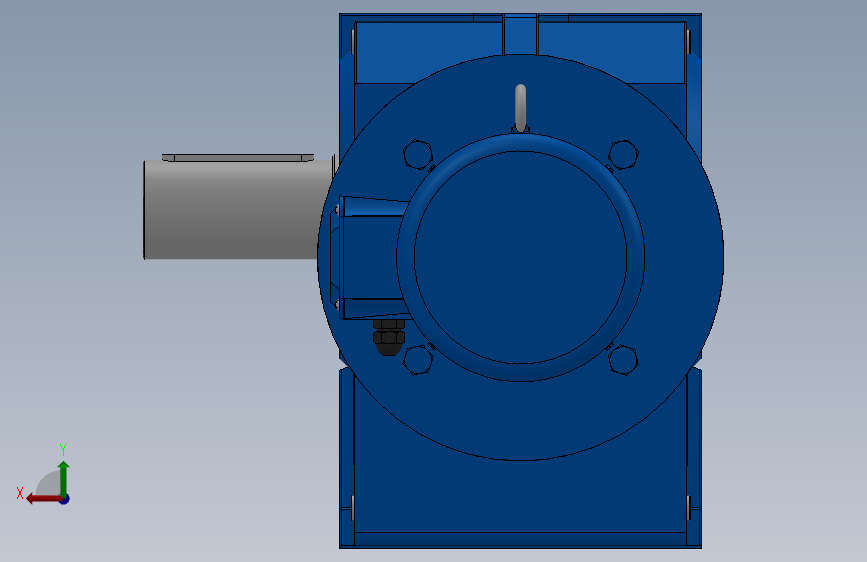Click the gray plane quadrant of the axis triad
Viewport: 867px width, 562px height.
49,484
